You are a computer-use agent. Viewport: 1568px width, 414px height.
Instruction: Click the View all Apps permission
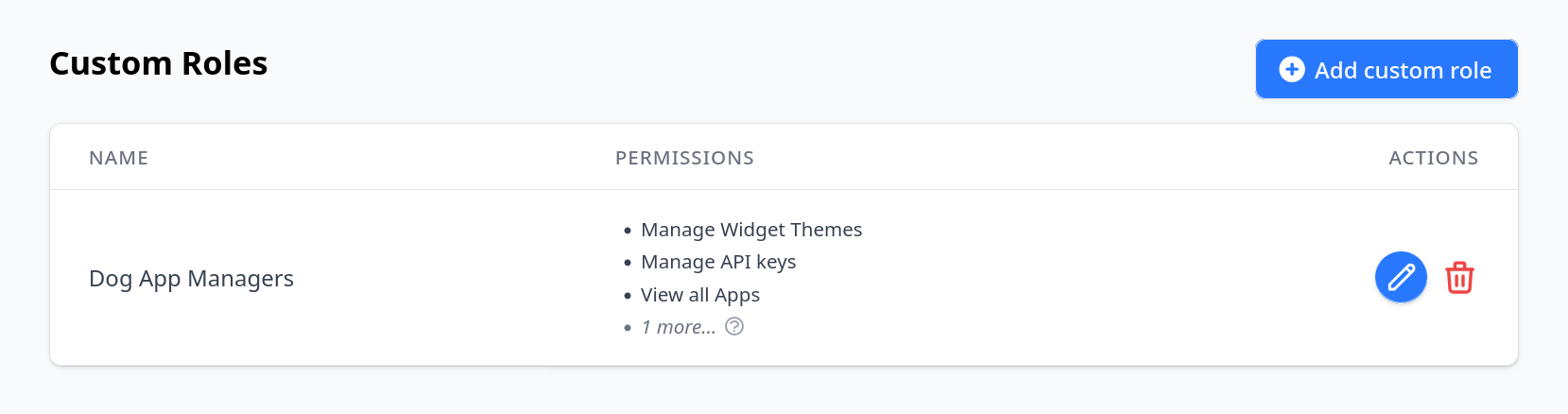pos(700,295)
